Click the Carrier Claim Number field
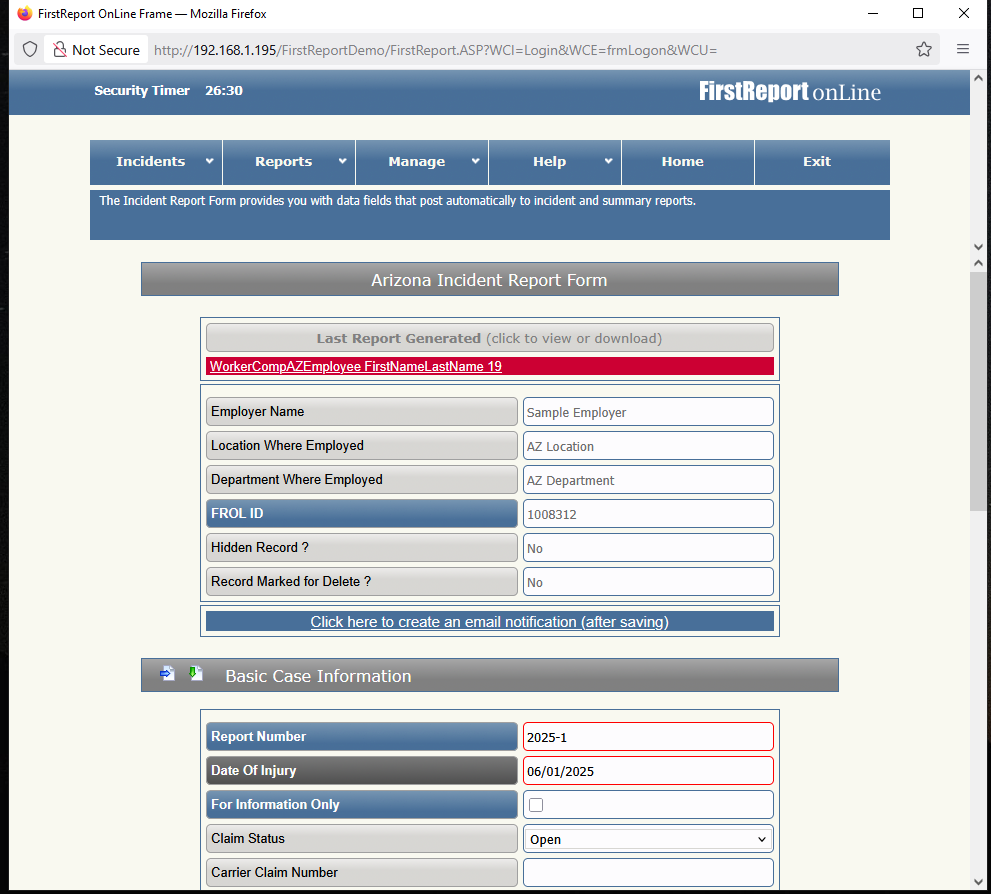The image size is (991, 894). [647, 873]
